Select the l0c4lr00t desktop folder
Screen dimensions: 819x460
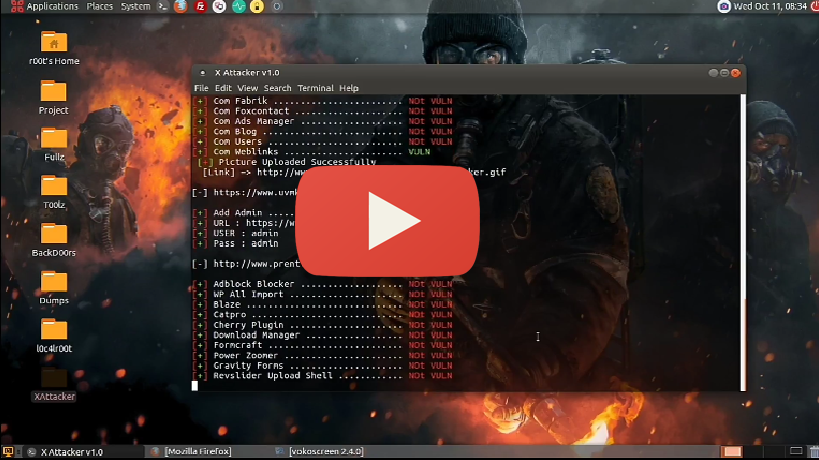(x=54, y=336)
